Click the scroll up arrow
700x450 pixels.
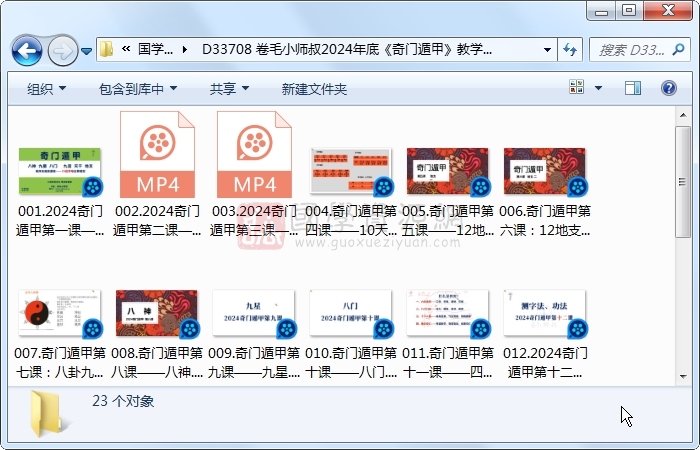click(x=683, y=115)
